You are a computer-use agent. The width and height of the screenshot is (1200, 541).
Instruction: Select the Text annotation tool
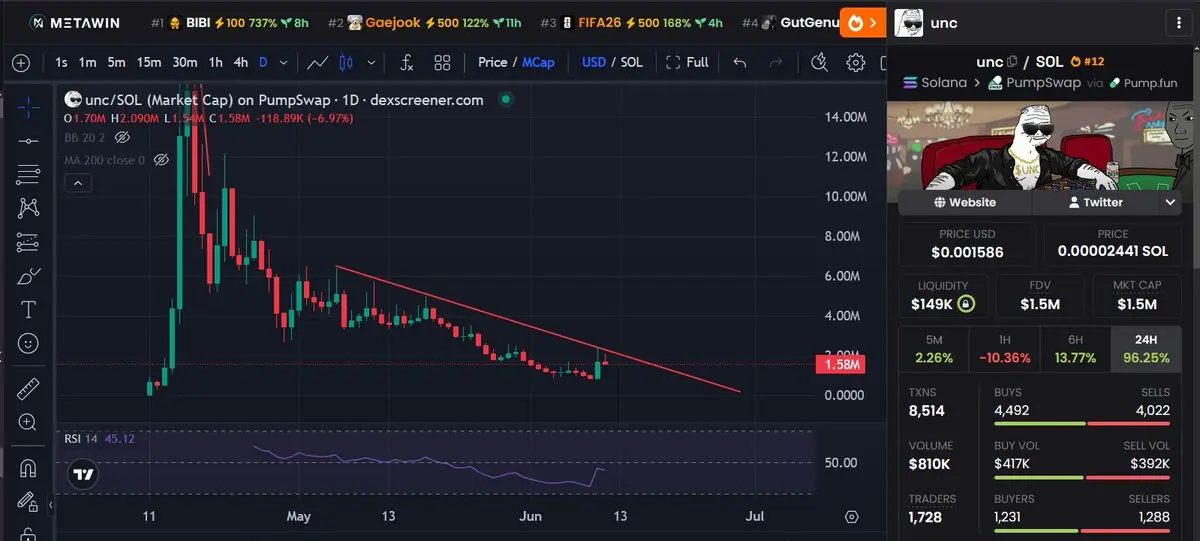(x=28, y=309)
